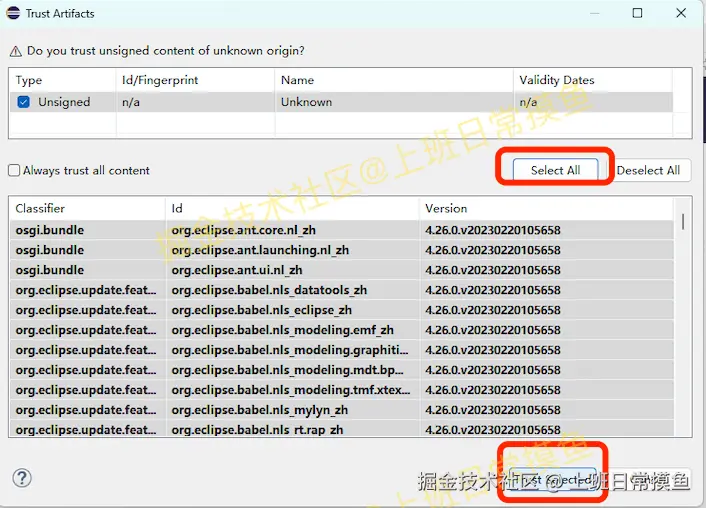Select row org.eclipse.babel.nls_modeling.mdt.bp...
This screenshot has width=706, height=508.
tap(341, 370)
